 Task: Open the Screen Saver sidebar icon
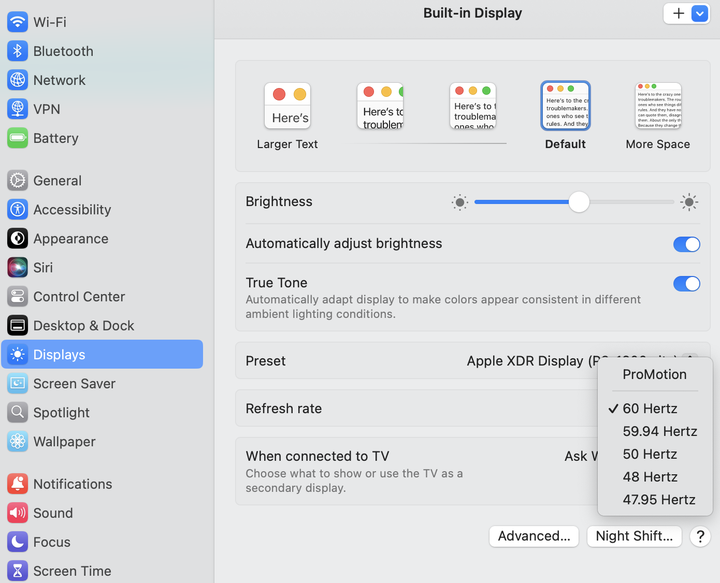click(x=17, y=384)
